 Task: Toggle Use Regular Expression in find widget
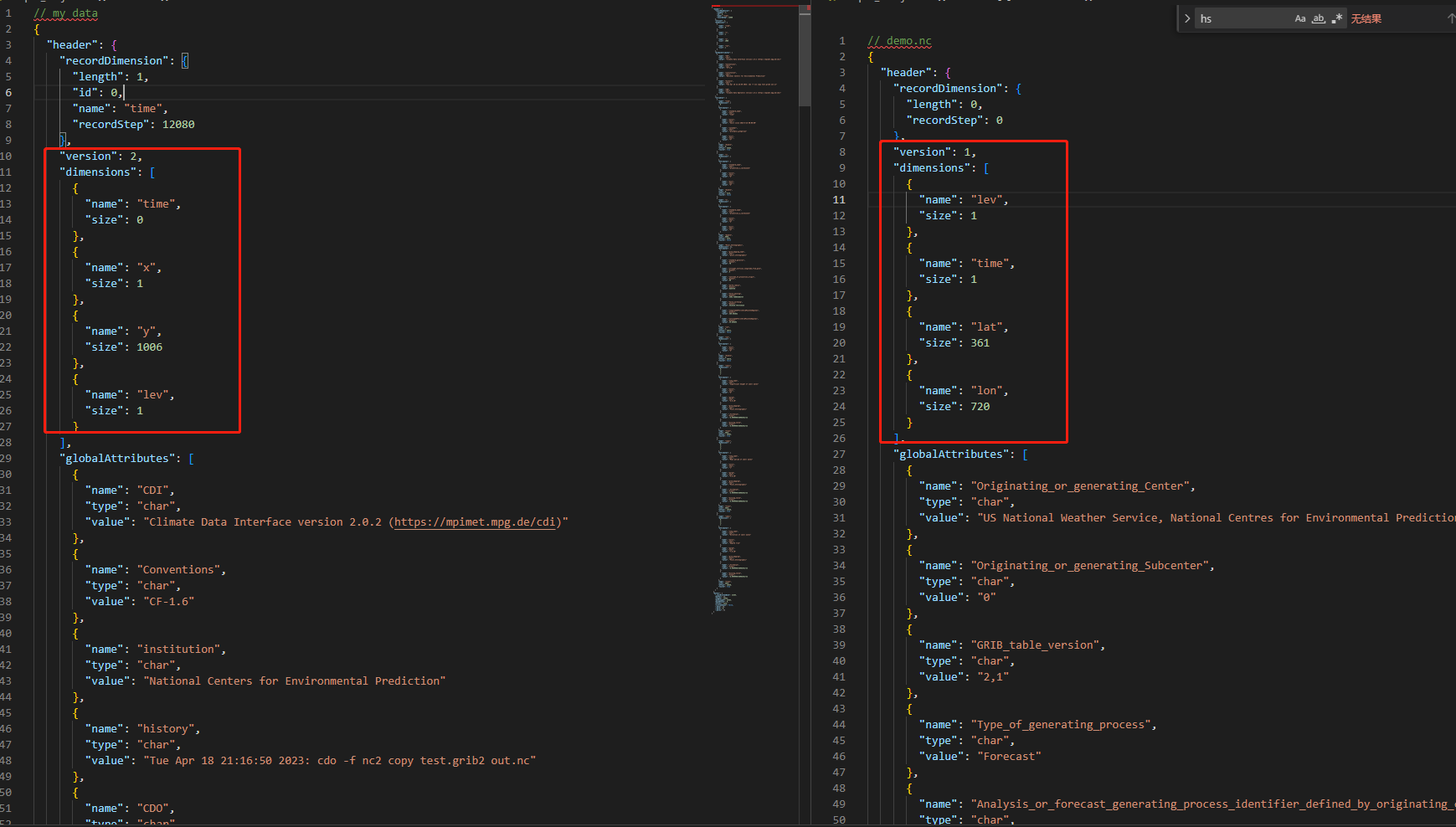1337,18
